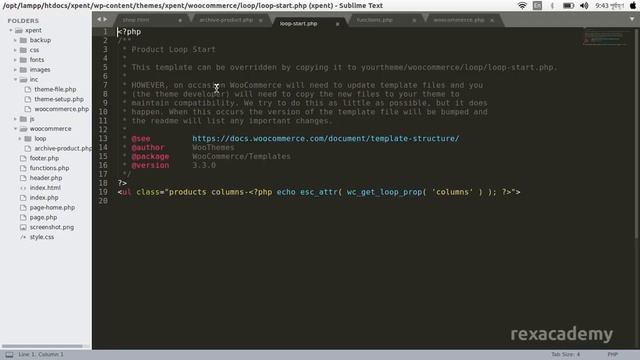
Task: Click the fonts folder icon
Action: [23, 60]
